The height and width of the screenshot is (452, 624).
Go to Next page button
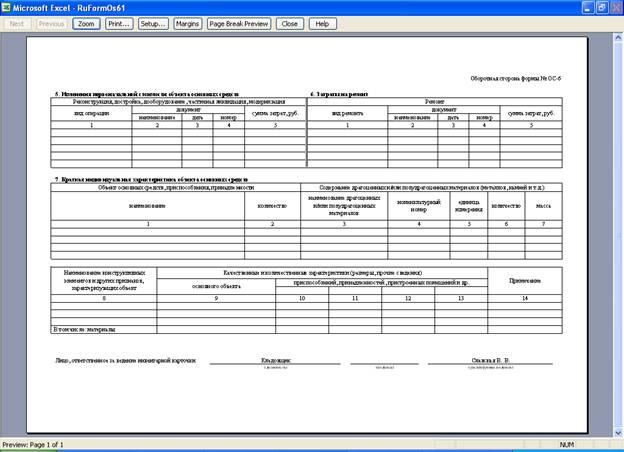[17, 23]
